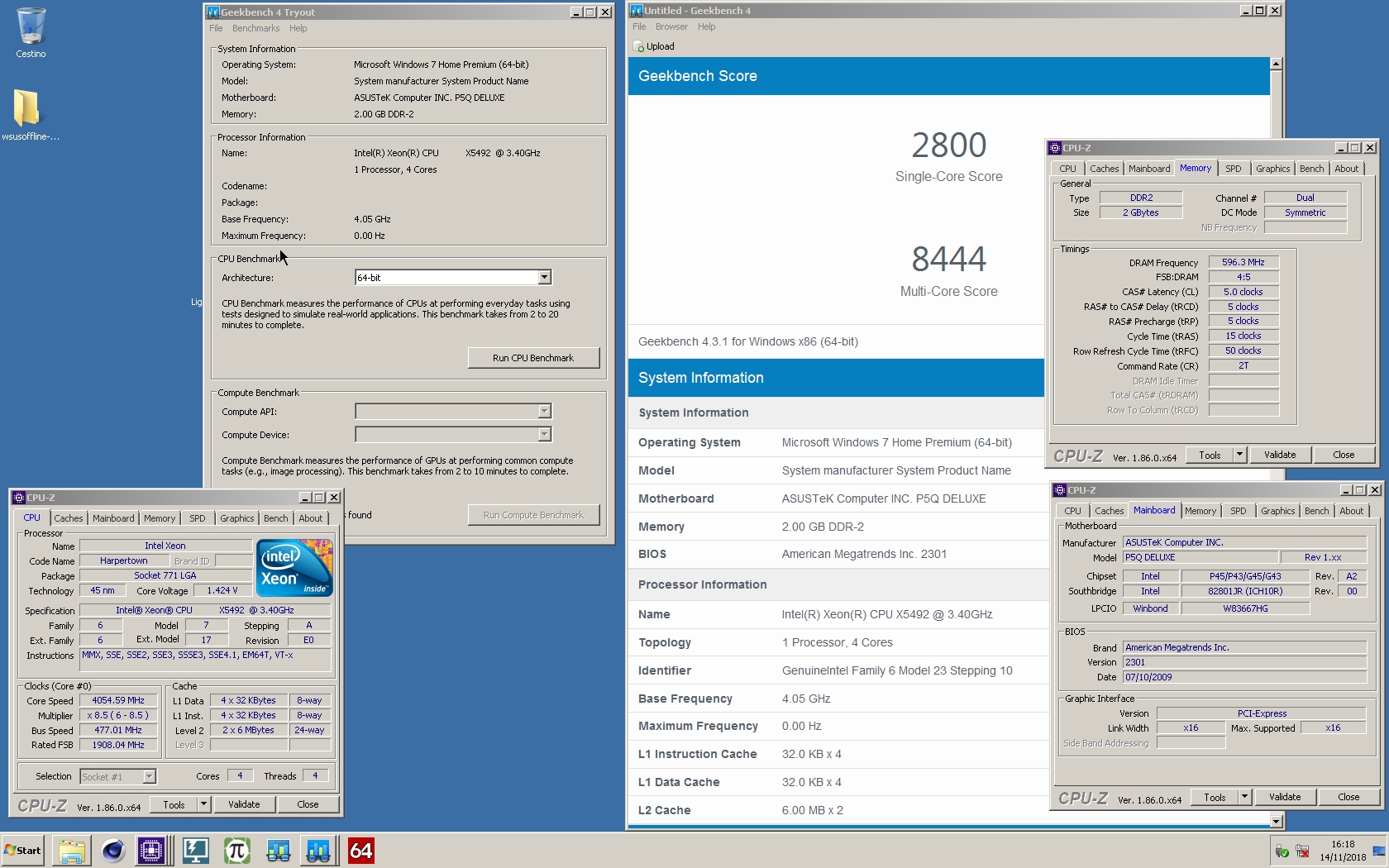Launch Cinebench sphere icon in taskbar
1389x868 pixels.
coord(112,851)
